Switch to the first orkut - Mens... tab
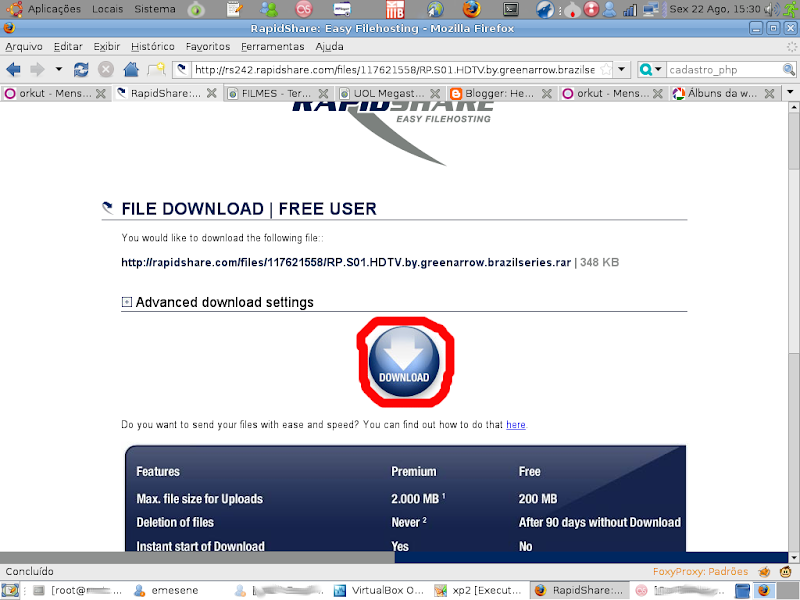 coord(56,93)
